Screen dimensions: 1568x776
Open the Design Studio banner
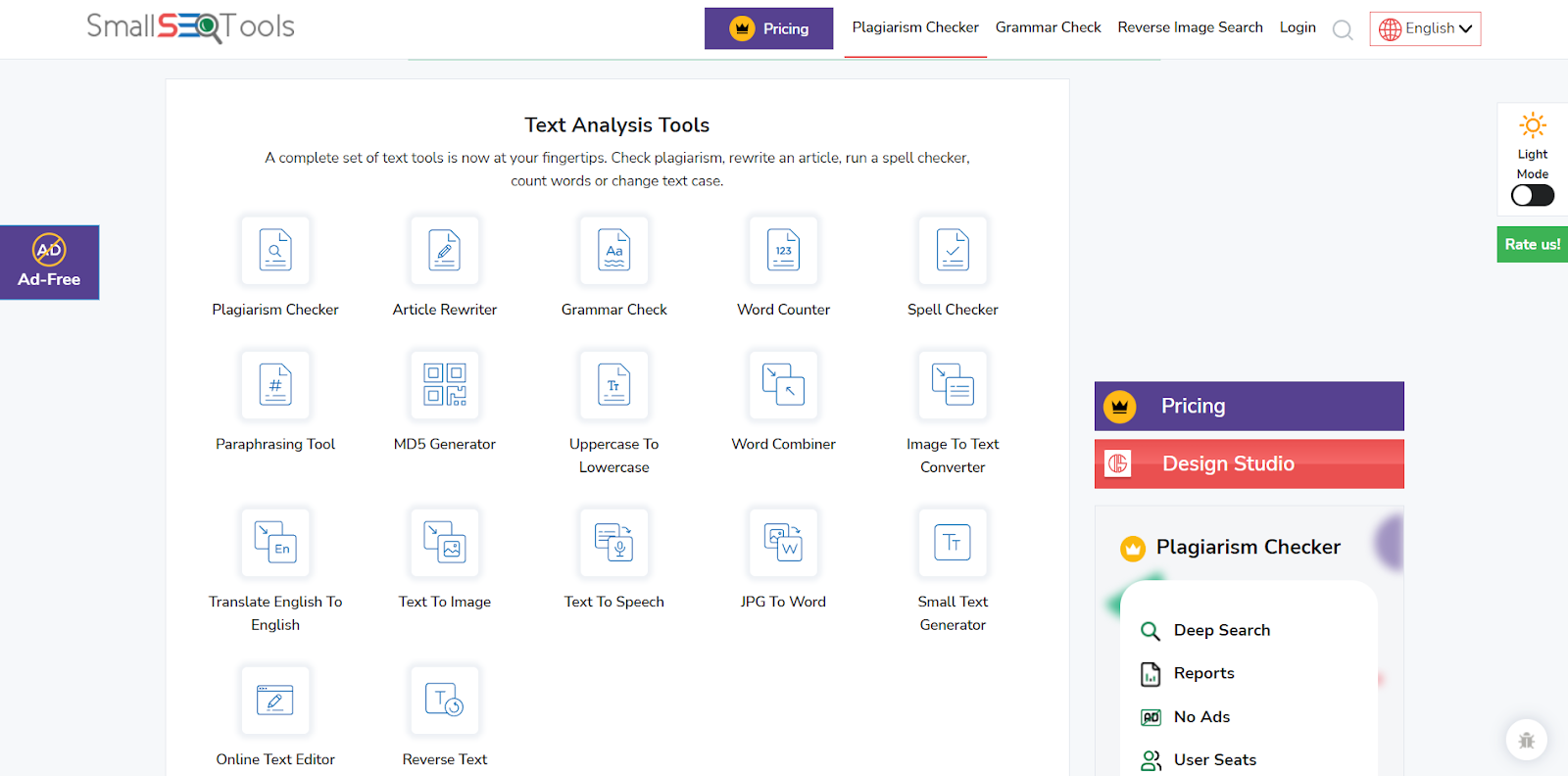(1249, 463)
